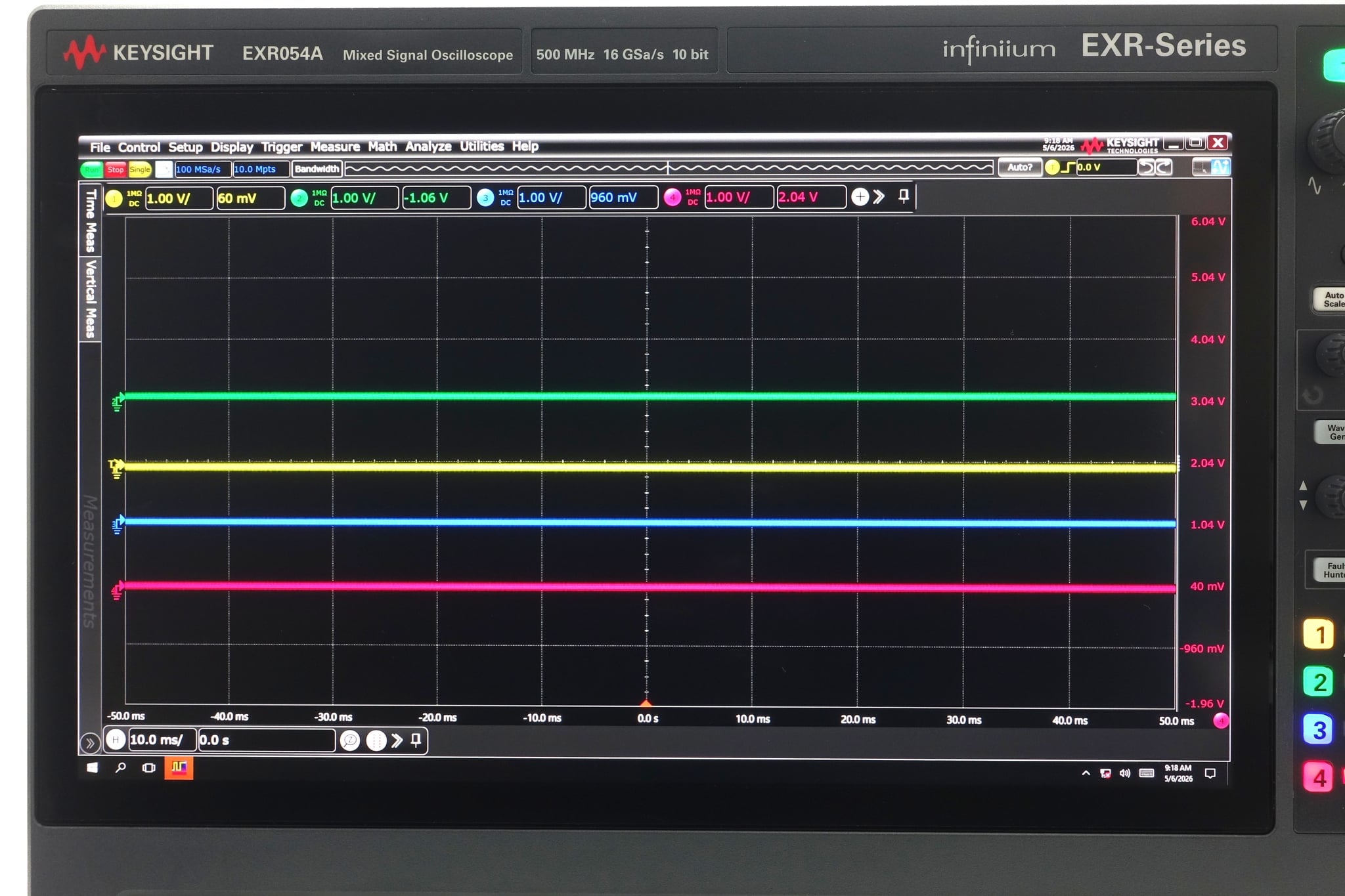Toggle channel 1 yellow circle button
Viewport: 1345px width, 896px height.
[114, 199]
